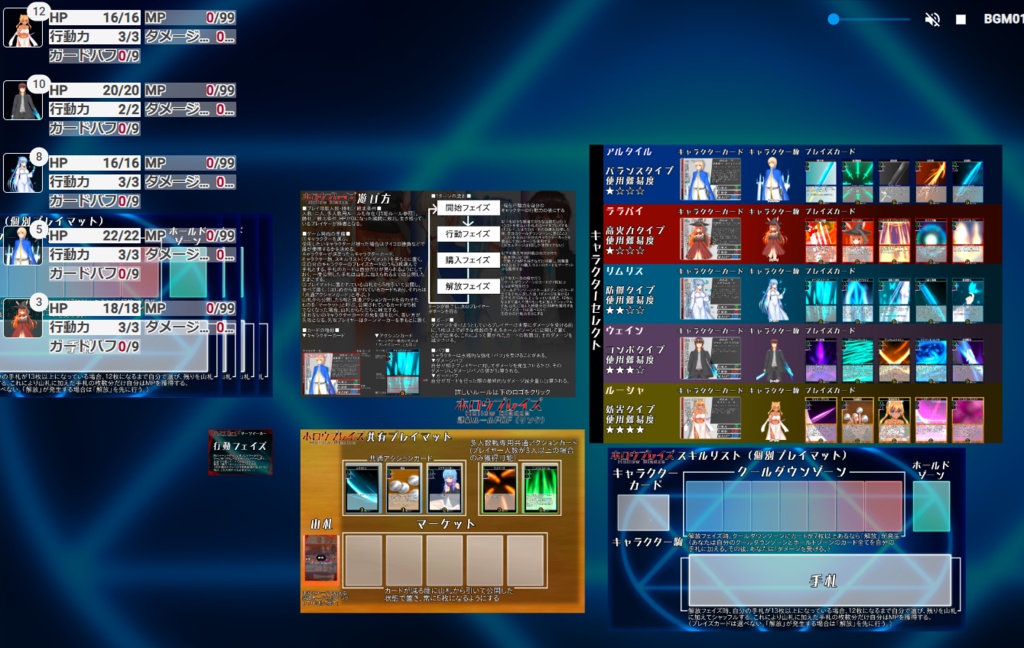Click the 手札 hand area
Image resolution: width=1024 pixels, height=648 pixels.
(x=820, y=580)
